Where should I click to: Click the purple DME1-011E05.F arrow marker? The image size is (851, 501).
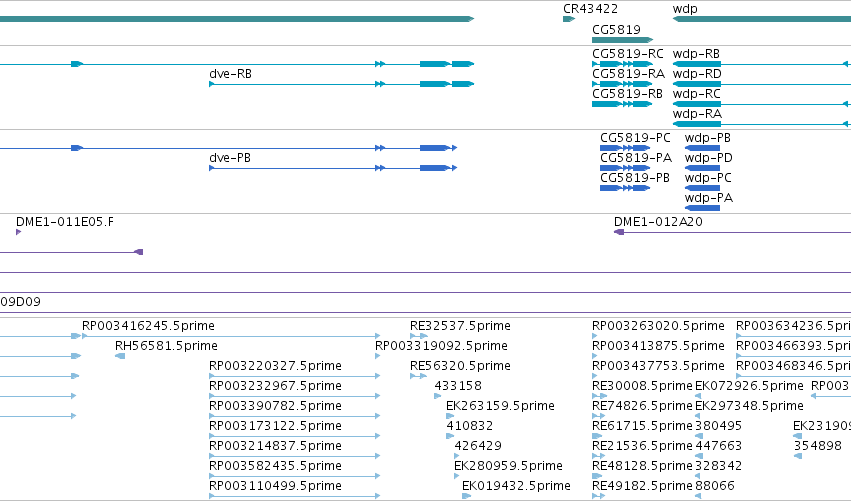[18, 232]
